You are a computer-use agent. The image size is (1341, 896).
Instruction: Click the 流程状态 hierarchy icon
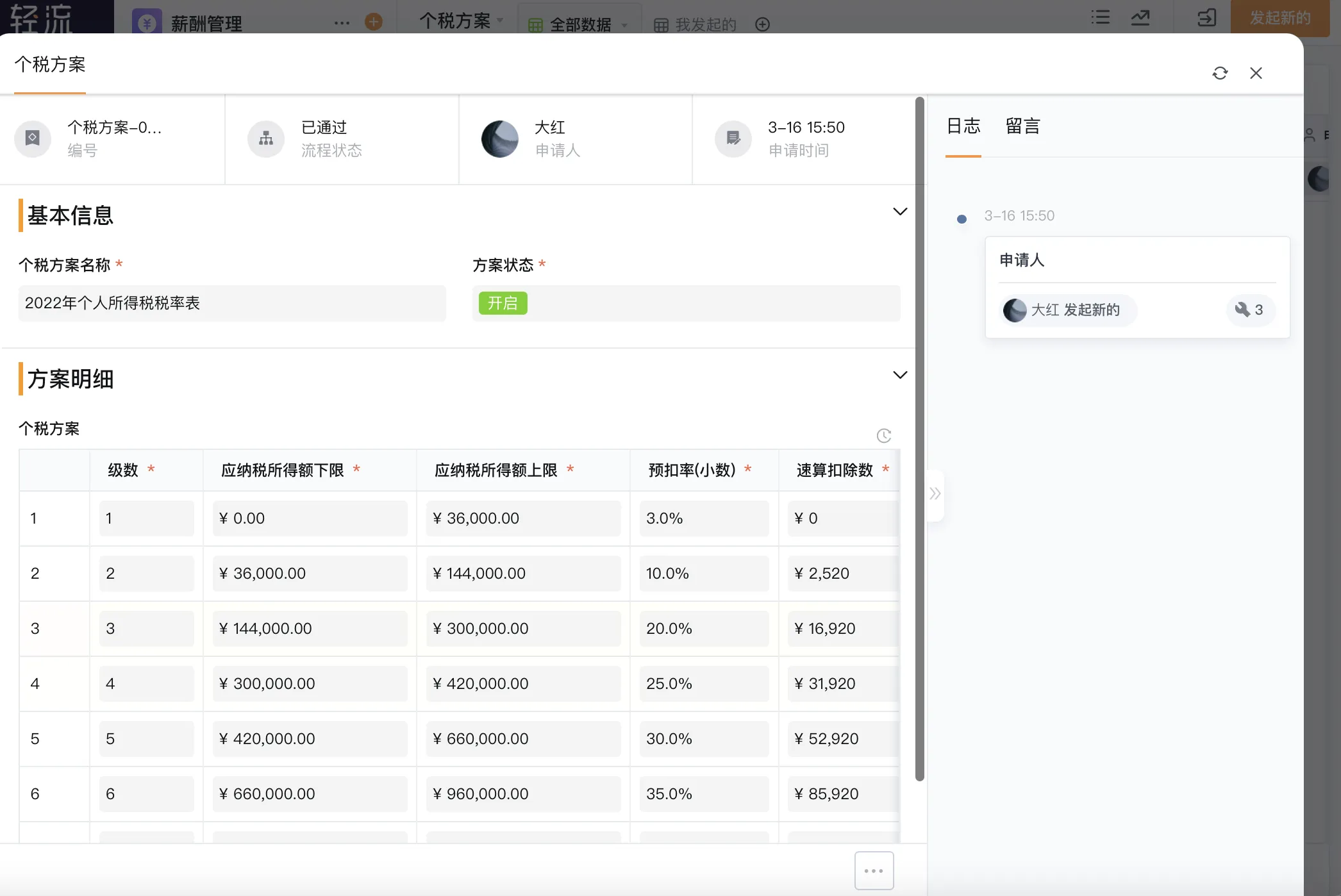[x=266, y=138]
